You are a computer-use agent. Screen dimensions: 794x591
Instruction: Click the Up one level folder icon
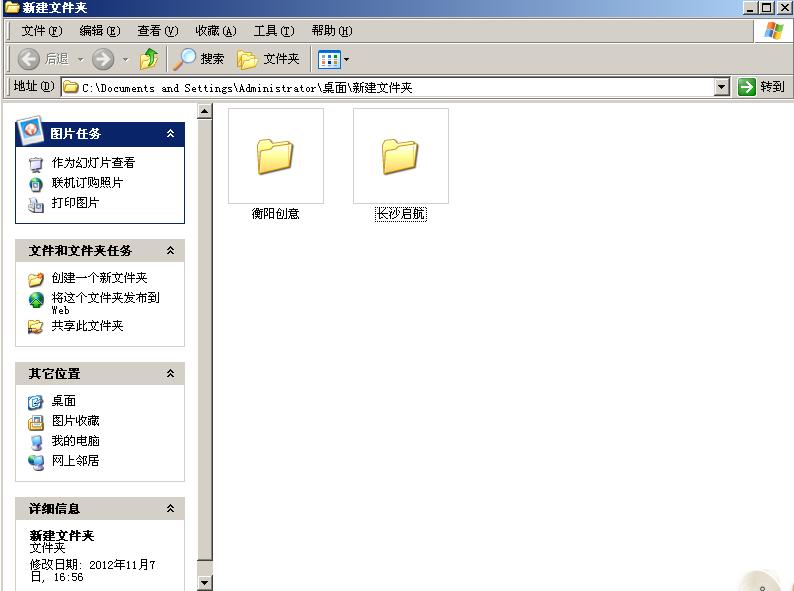point(149,59)
